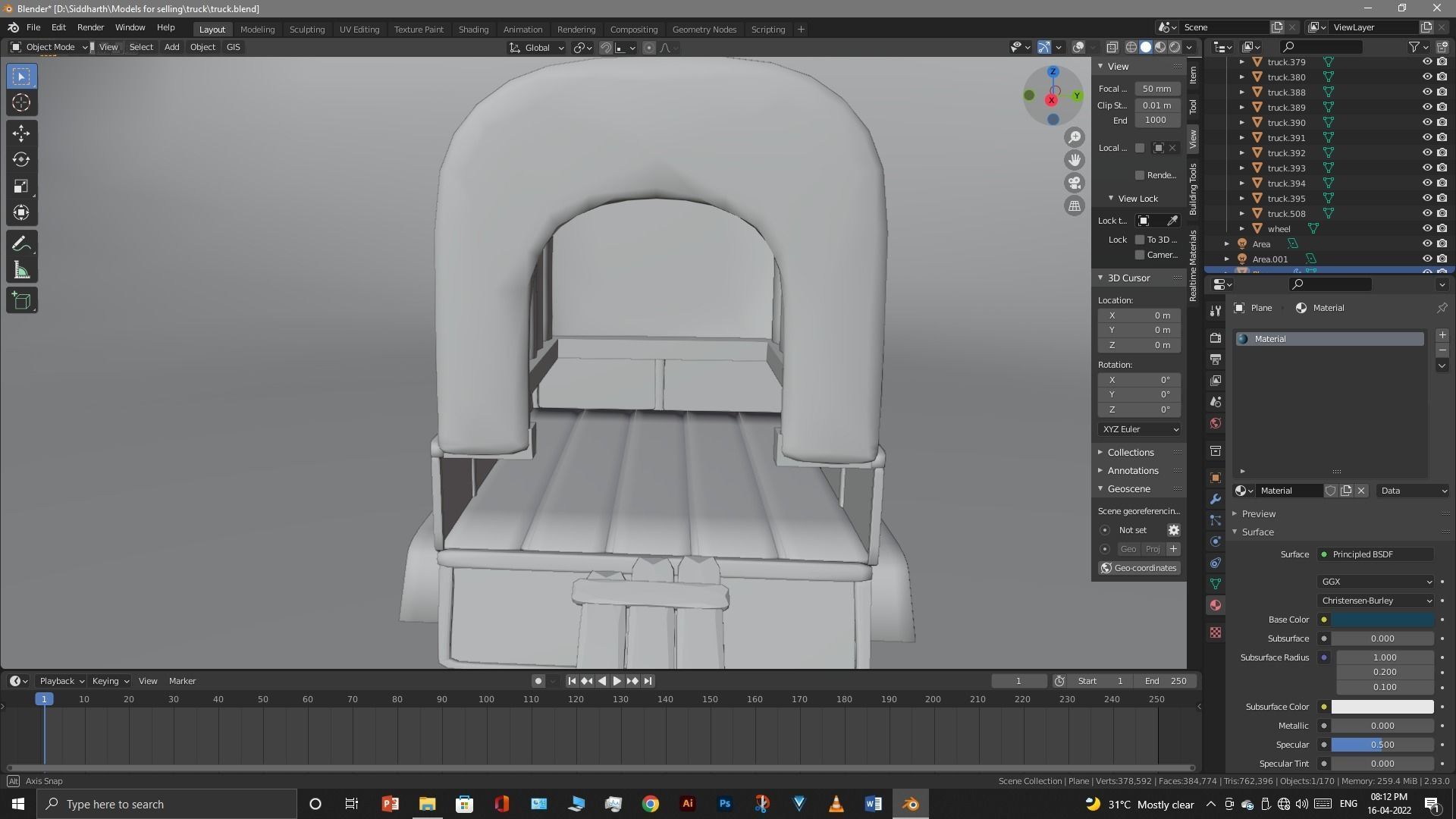
Task: Hide truck.390 in the viewport
Action: [x=1426, y=122]
